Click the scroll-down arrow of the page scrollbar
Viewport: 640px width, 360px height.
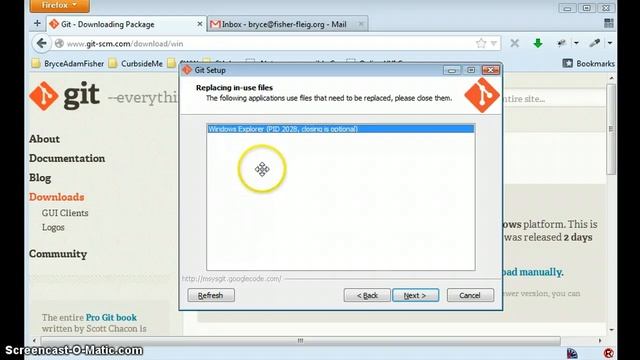pos(611,329)
